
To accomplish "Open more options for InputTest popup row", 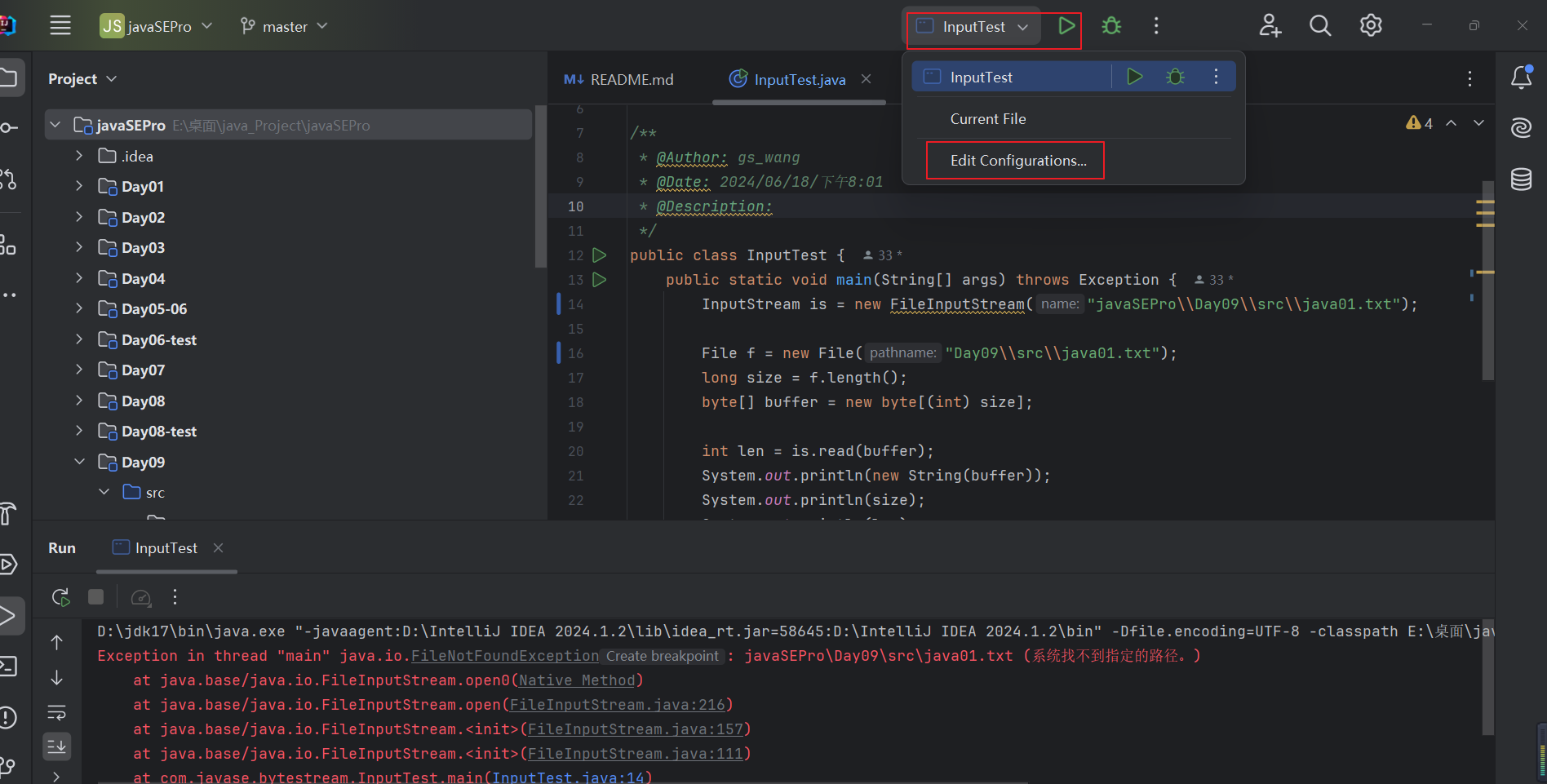I will point(1216,77).
